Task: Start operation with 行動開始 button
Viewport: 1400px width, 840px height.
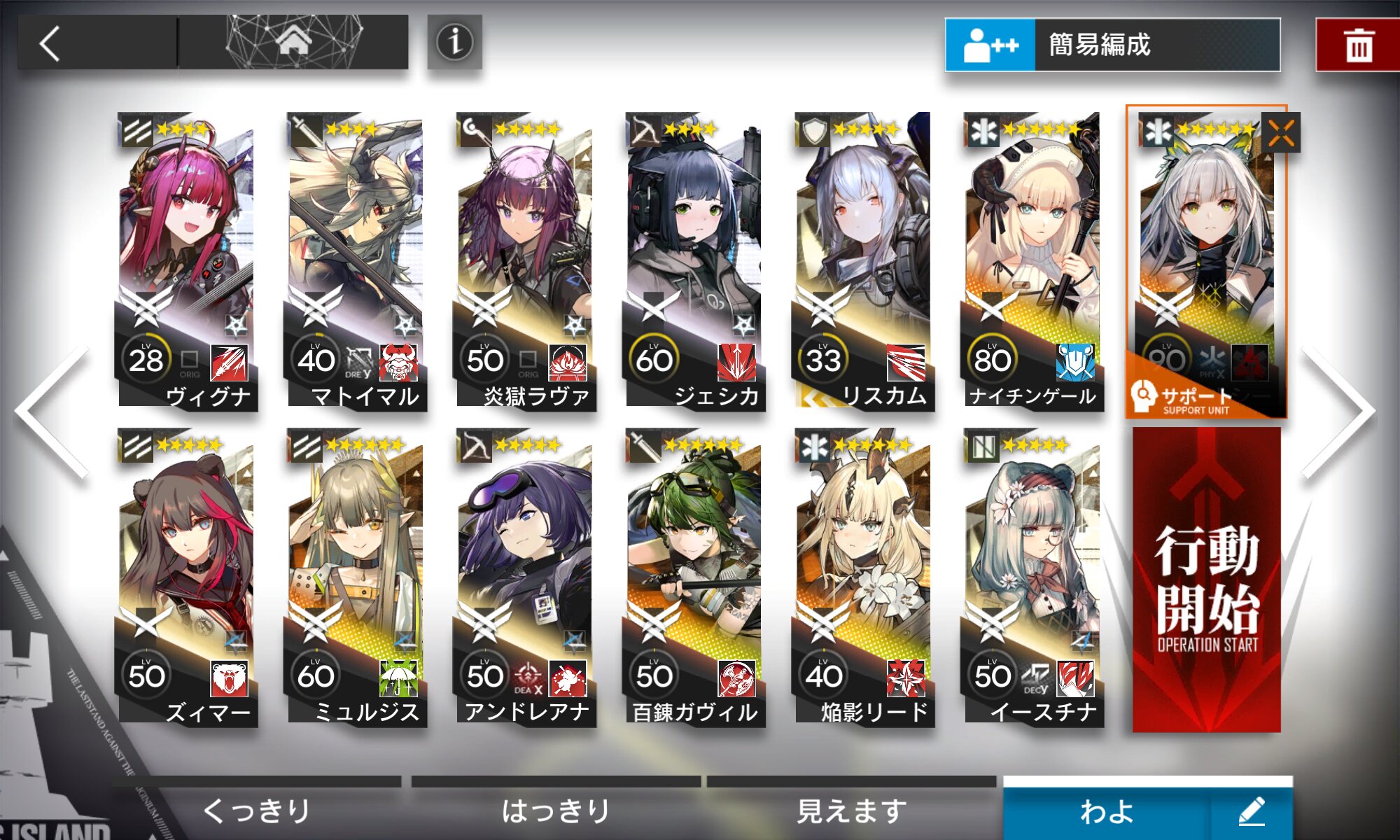Action: (x=1207, y=580)
